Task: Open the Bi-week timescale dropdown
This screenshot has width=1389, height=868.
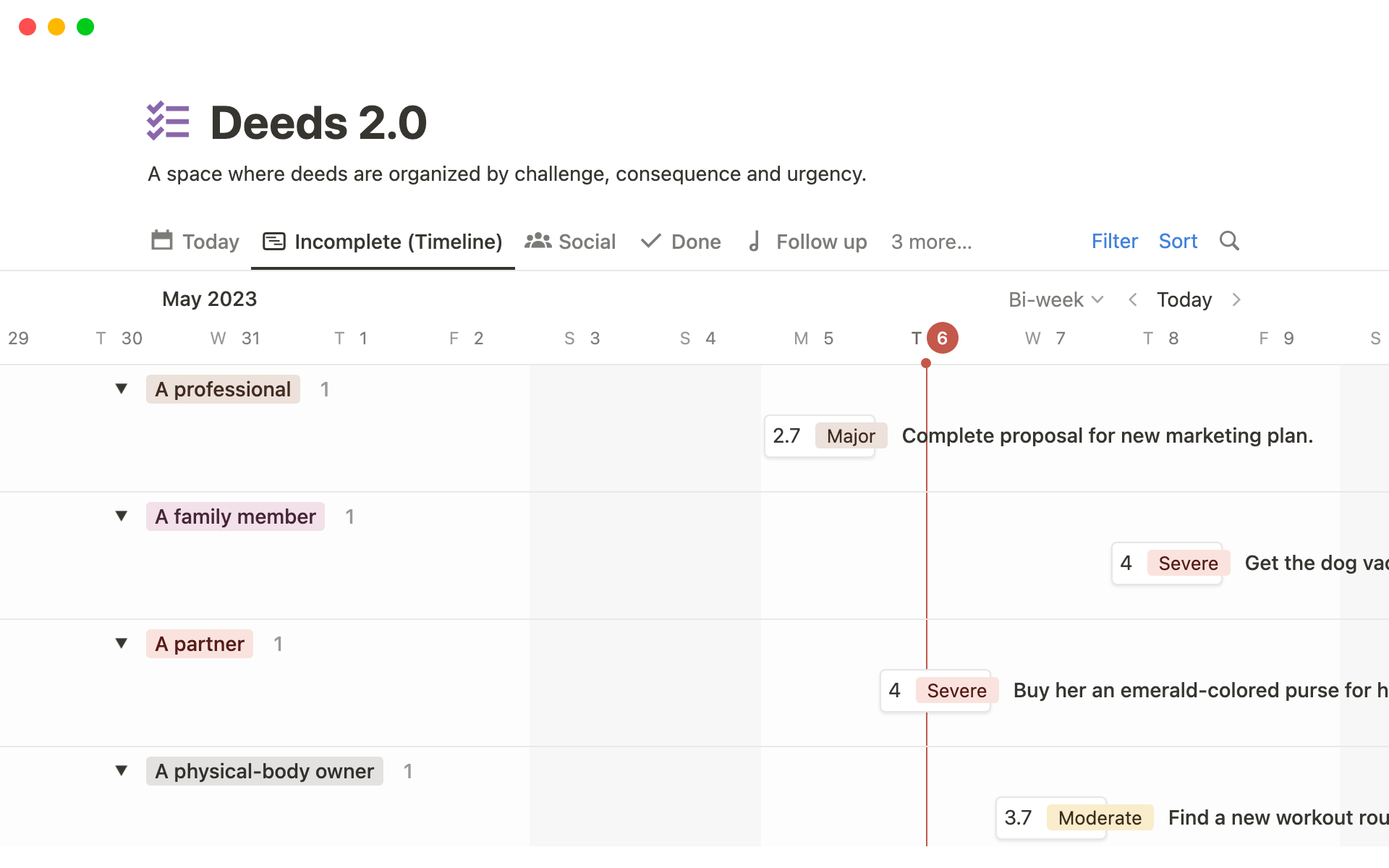Action: (1055, 299)
